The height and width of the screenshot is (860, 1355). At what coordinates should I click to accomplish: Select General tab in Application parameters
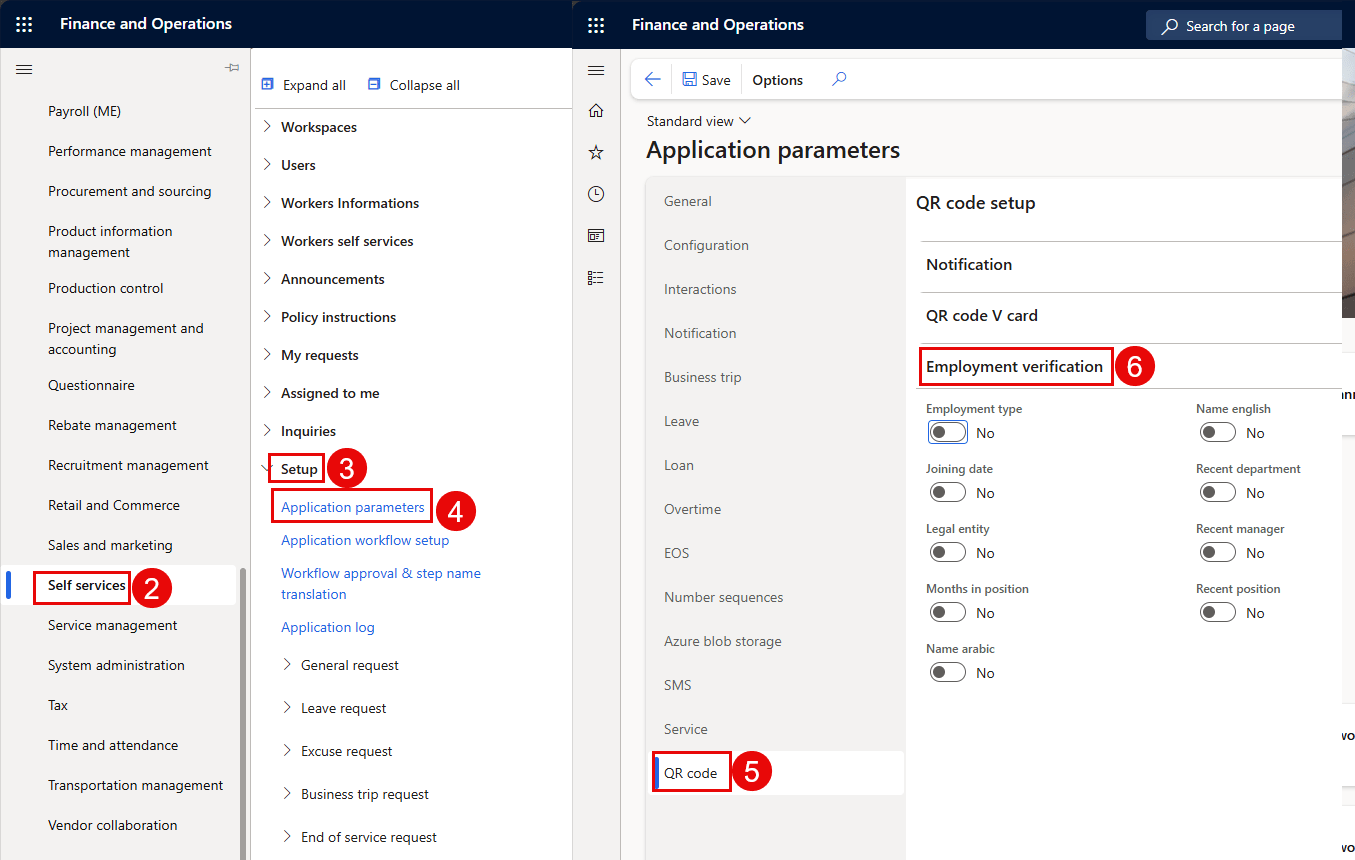coord(688,201)
